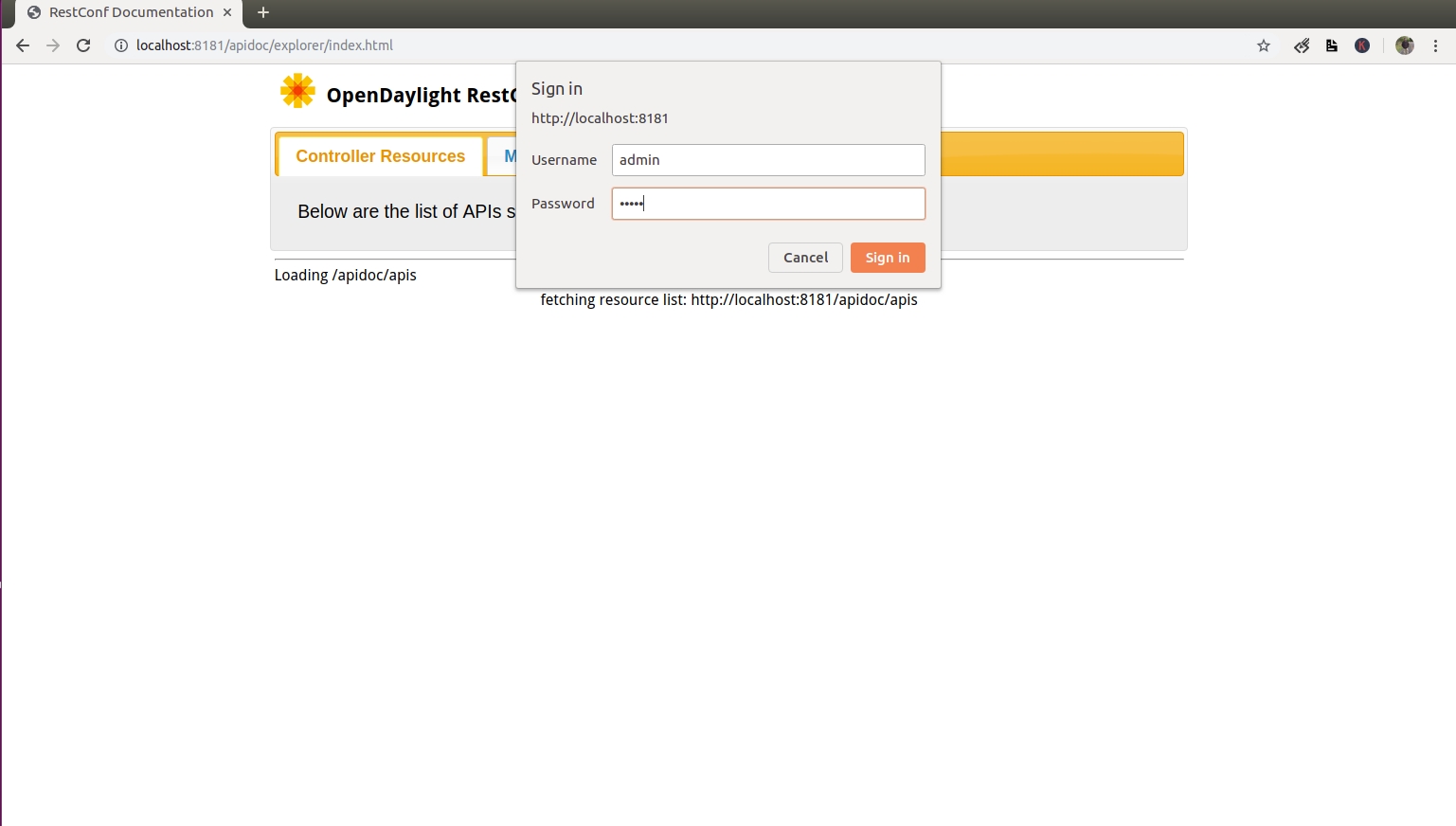Open the document-shaped browser extension
The width and height of the screenshot is (1456, 826).
tap(1332, 45)
